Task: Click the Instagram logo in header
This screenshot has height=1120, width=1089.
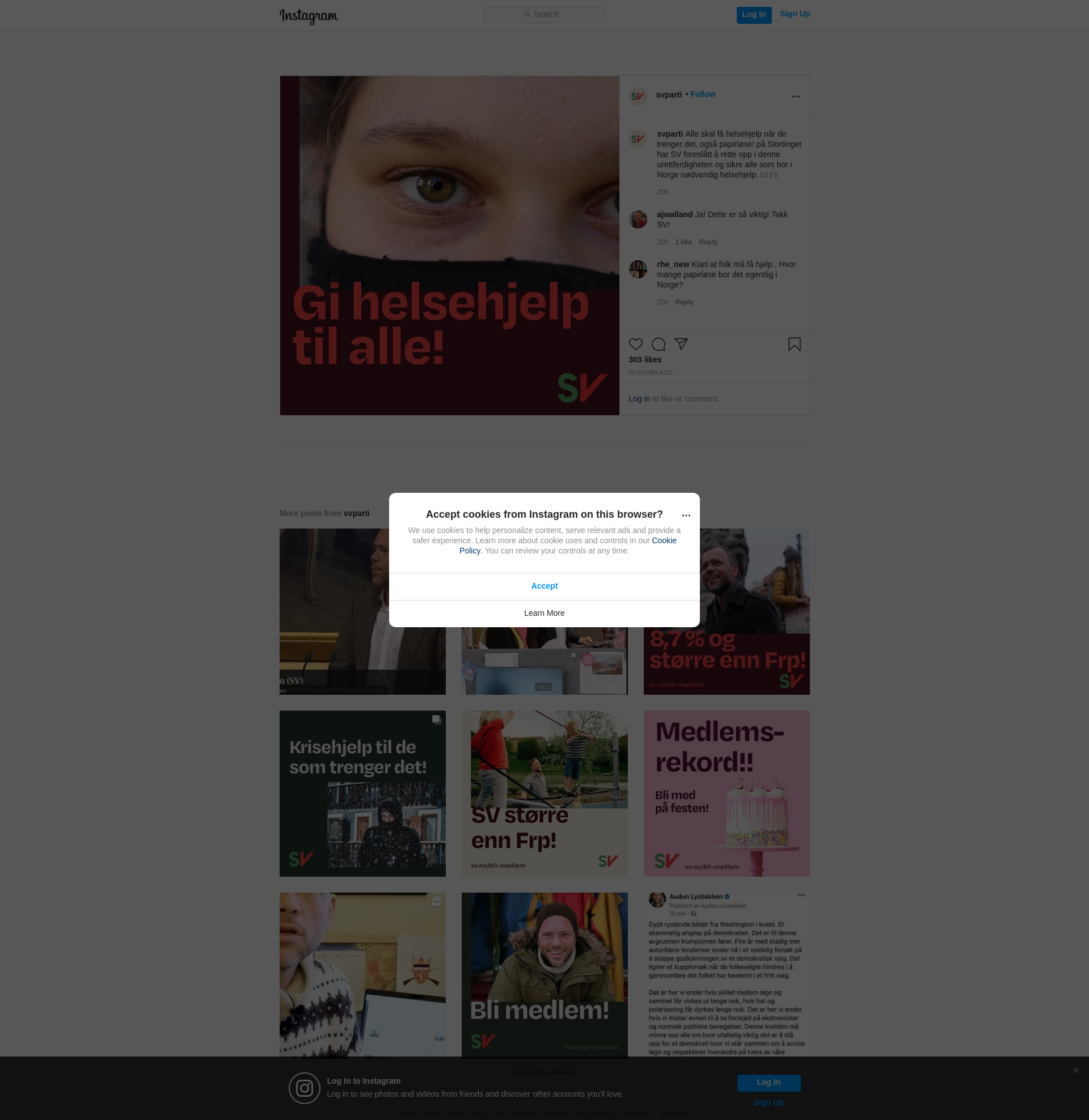Action: [x=309, y=16]
